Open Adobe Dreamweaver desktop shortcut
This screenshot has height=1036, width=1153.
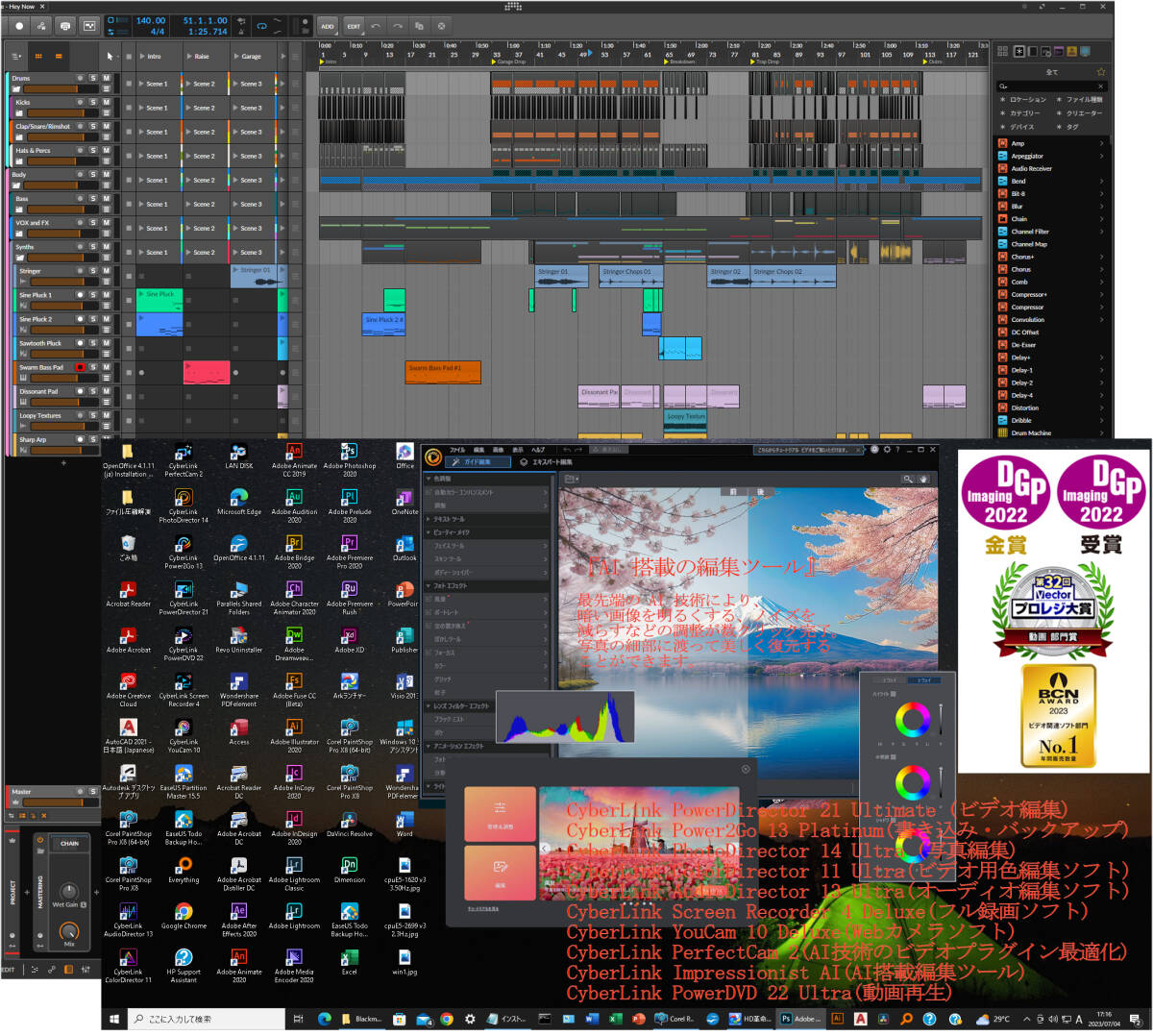(294, 645)
